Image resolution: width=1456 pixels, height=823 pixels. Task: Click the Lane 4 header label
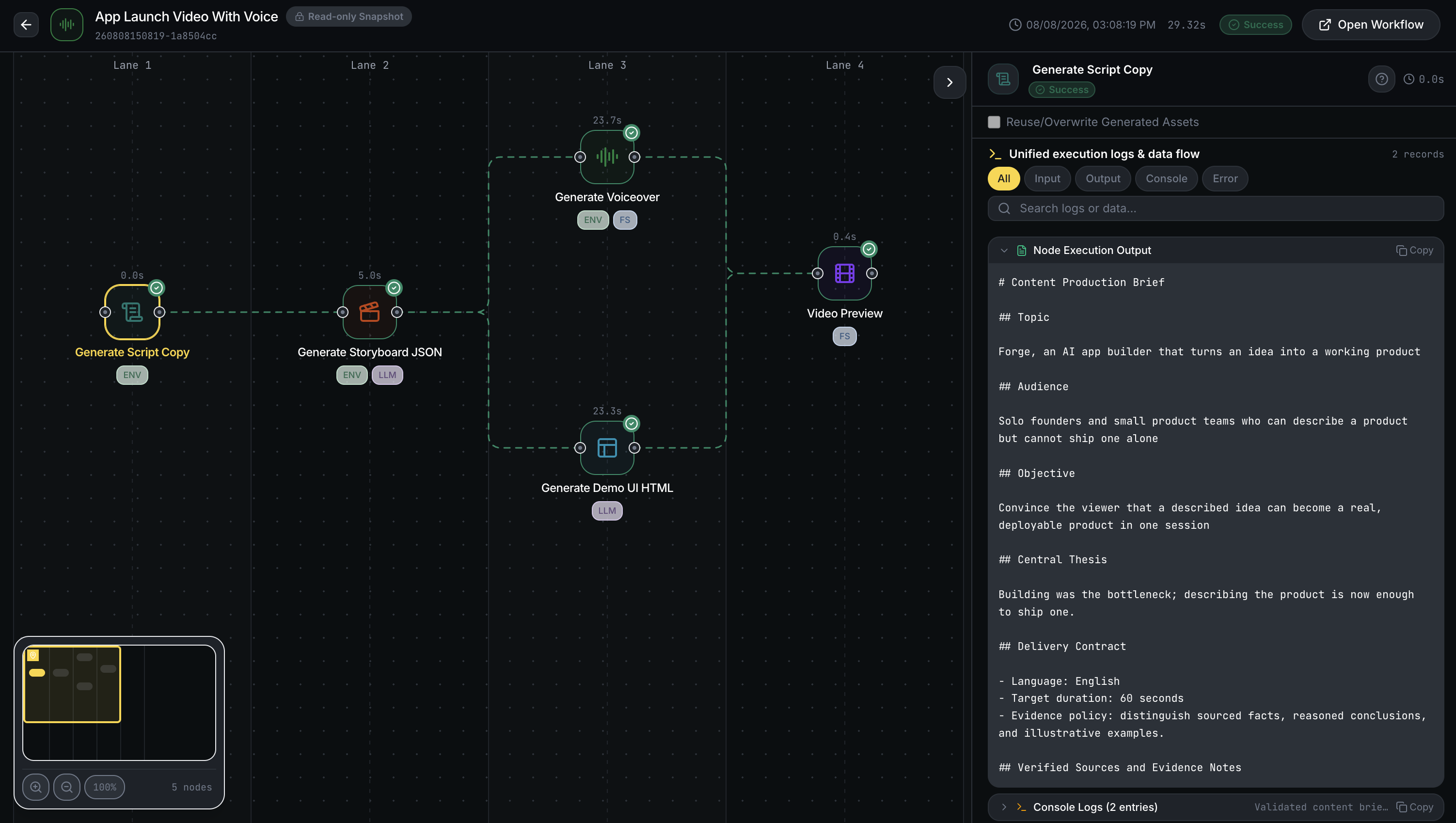[844, 65]
